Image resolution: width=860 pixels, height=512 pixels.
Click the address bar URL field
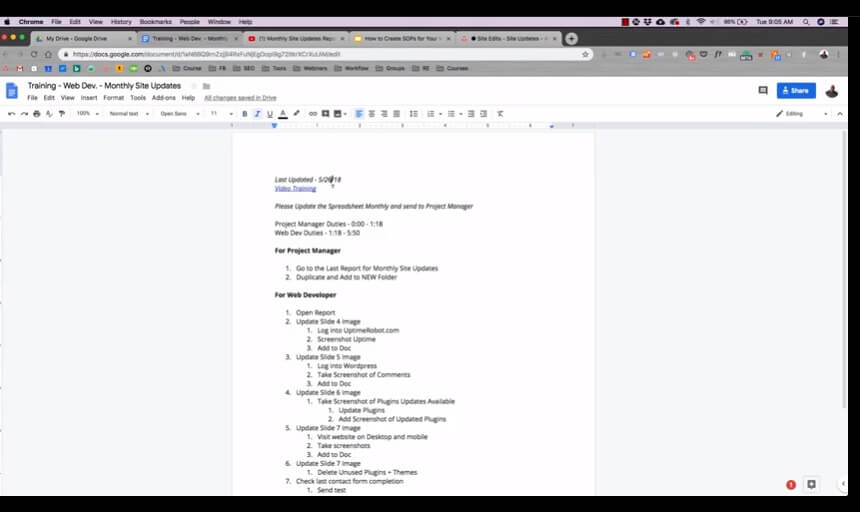pyautogui.click(x=325, y=54)
